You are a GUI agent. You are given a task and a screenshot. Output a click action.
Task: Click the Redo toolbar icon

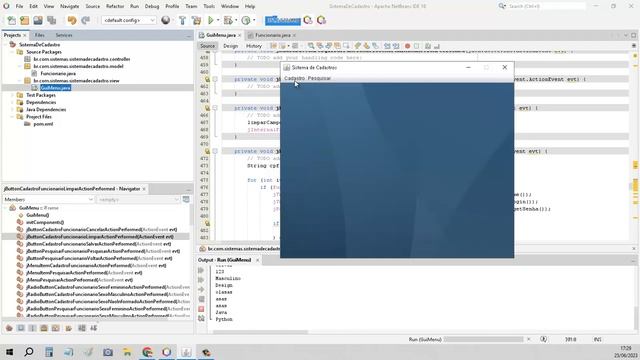point(85,20)
